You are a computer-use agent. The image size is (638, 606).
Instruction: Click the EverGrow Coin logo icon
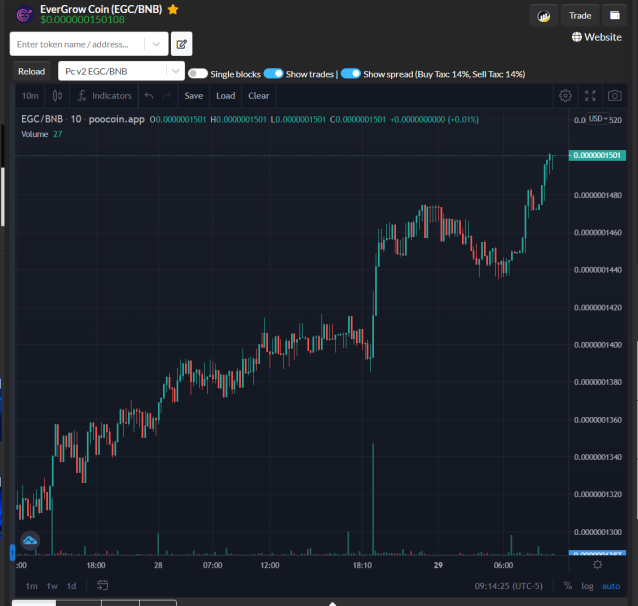[24, 15]
